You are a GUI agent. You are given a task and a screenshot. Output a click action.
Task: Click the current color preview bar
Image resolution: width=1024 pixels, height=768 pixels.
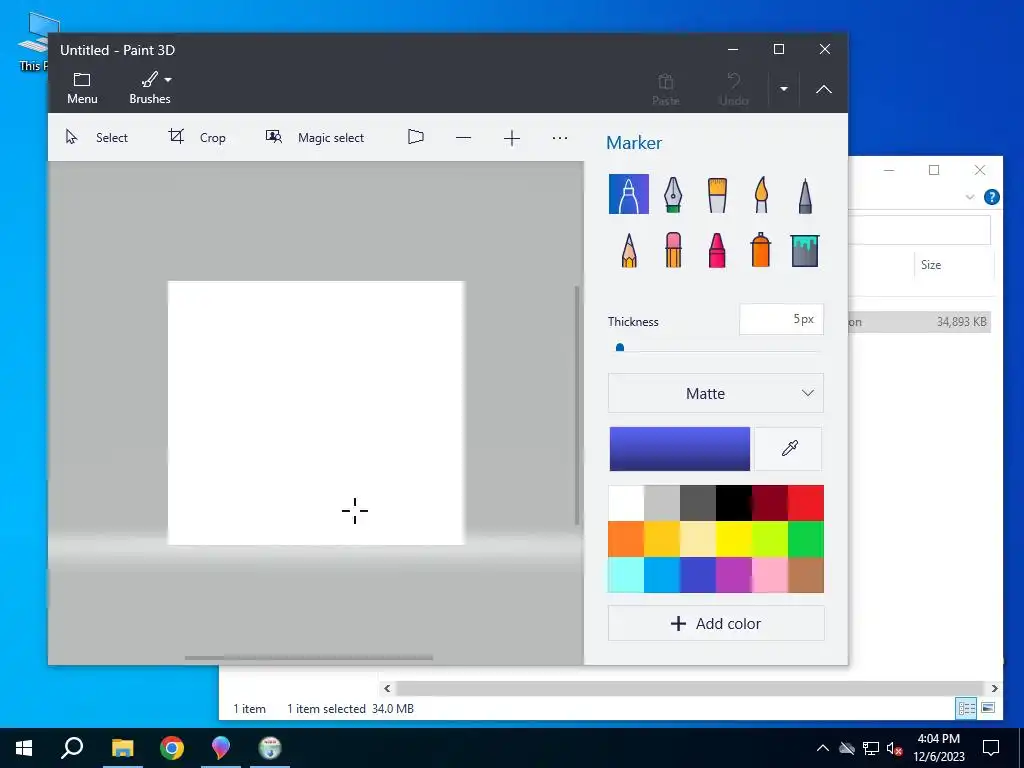pos(680,449)
